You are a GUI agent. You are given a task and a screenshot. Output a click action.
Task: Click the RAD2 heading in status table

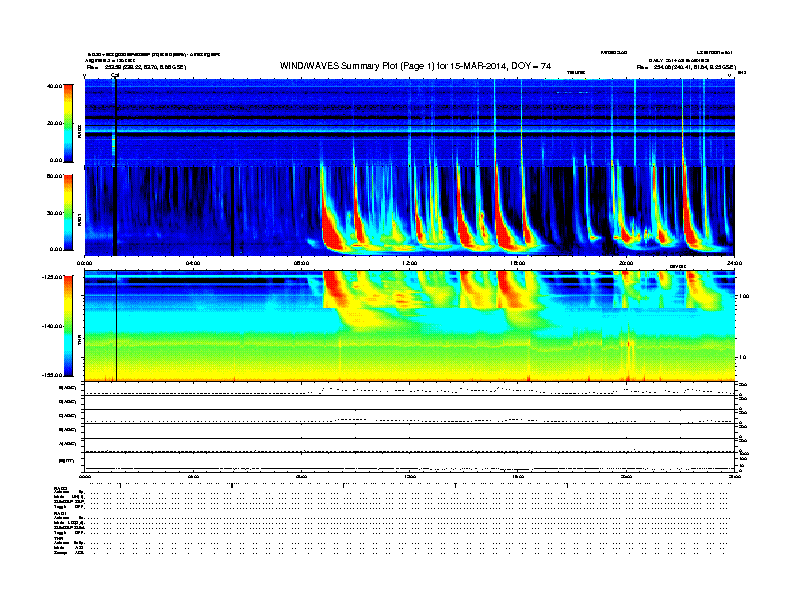coord(60,488)
